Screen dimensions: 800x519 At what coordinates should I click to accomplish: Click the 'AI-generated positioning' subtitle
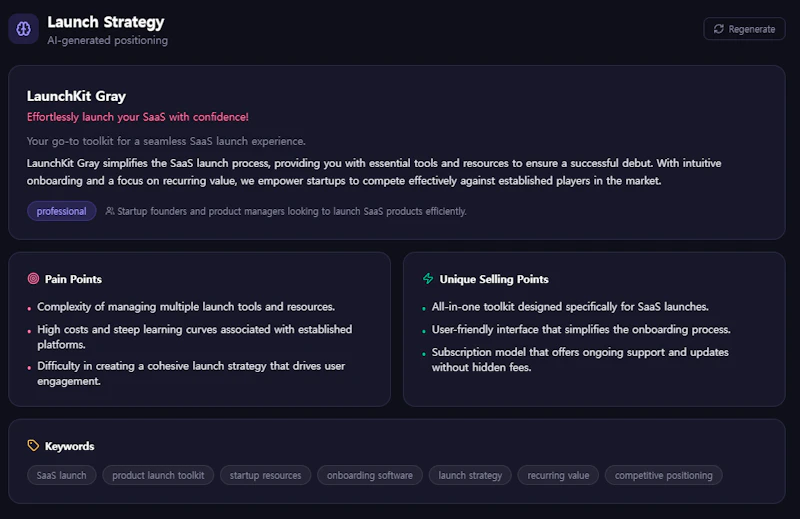tap(108, 40)
